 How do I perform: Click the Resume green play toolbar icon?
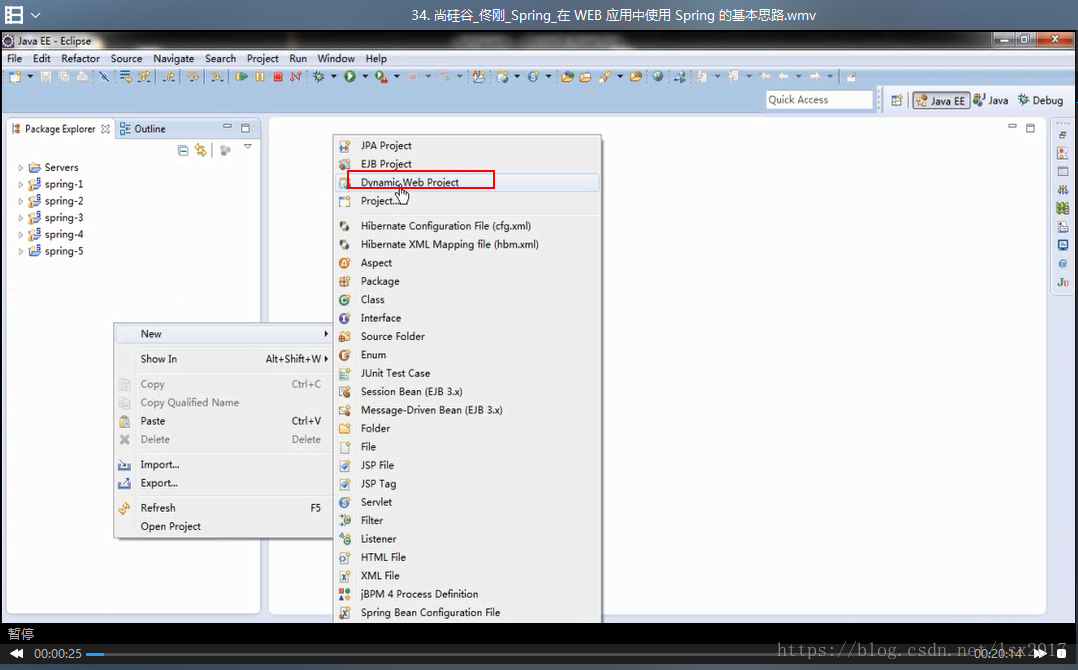point(241,77)
